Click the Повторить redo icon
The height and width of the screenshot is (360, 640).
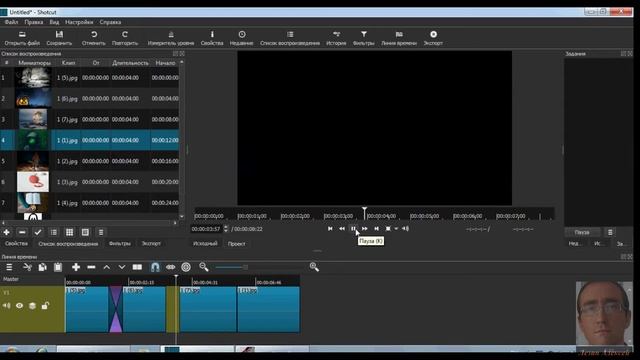pos(125,38)
